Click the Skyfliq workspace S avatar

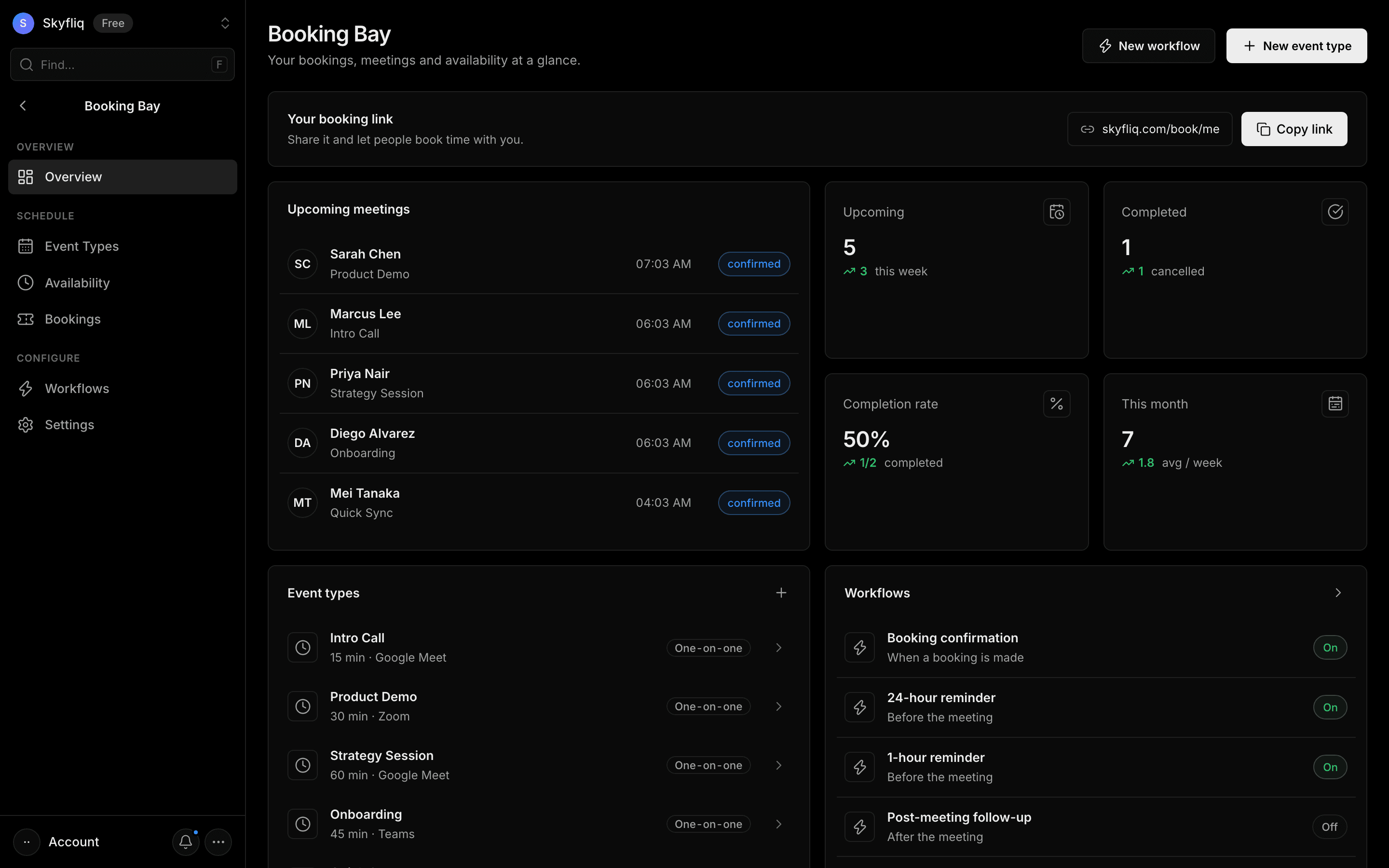point(23,23)
